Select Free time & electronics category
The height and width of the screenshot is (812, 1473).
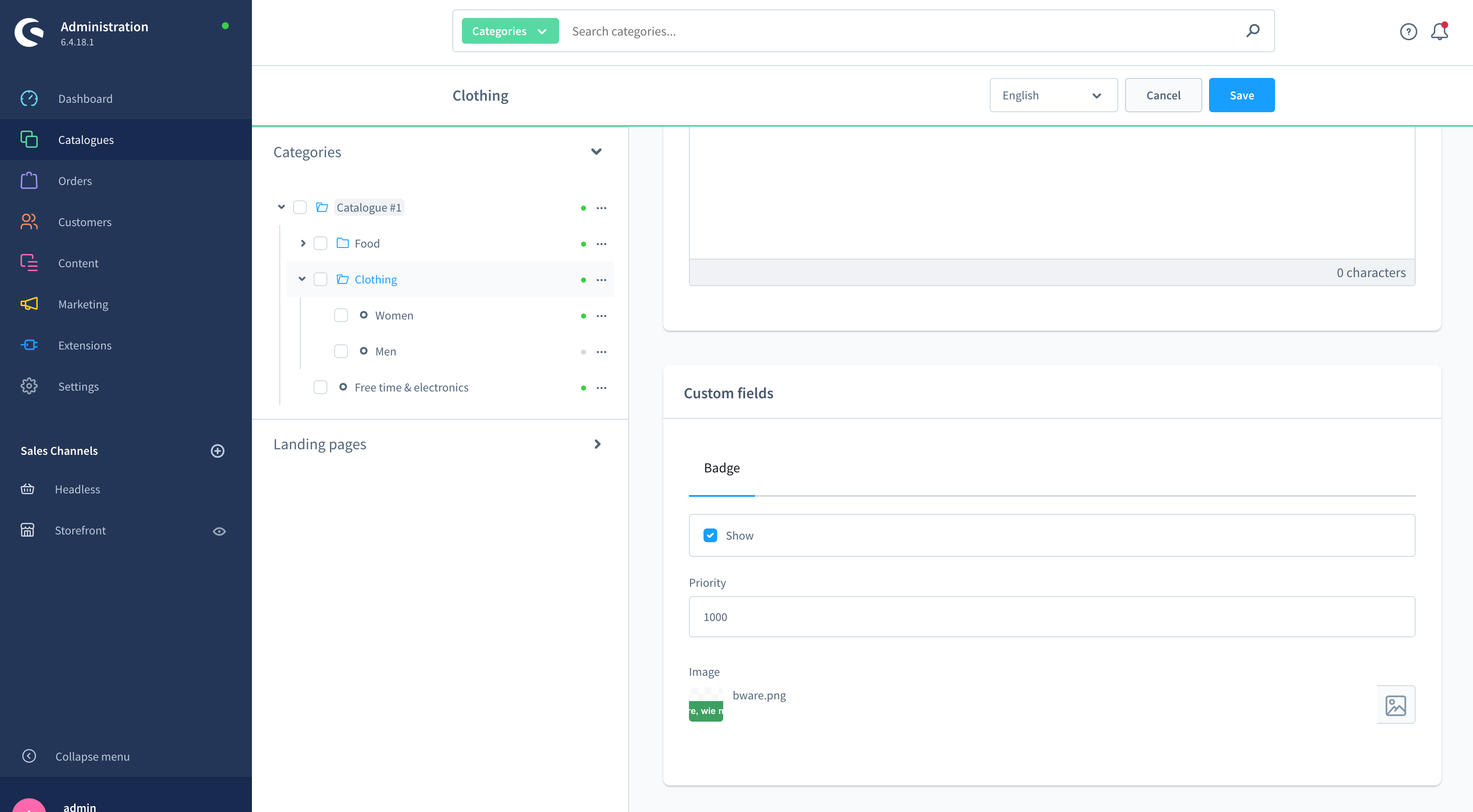411,388
